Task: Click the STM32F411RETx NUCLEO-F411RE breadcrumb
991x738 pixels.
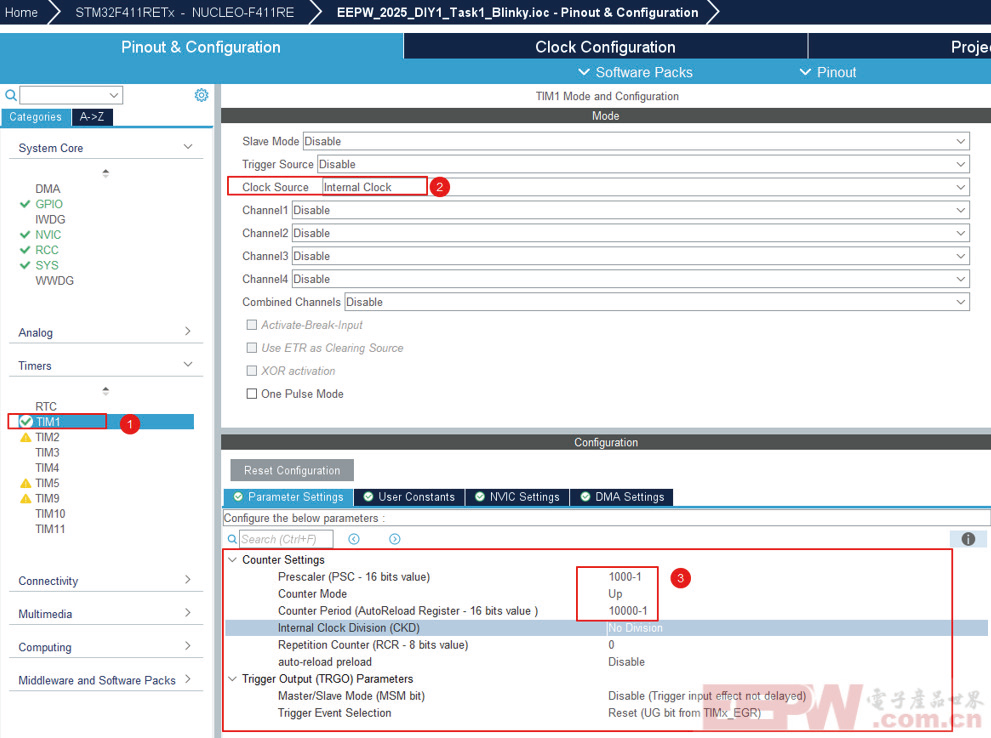Action: pos(185,12)
